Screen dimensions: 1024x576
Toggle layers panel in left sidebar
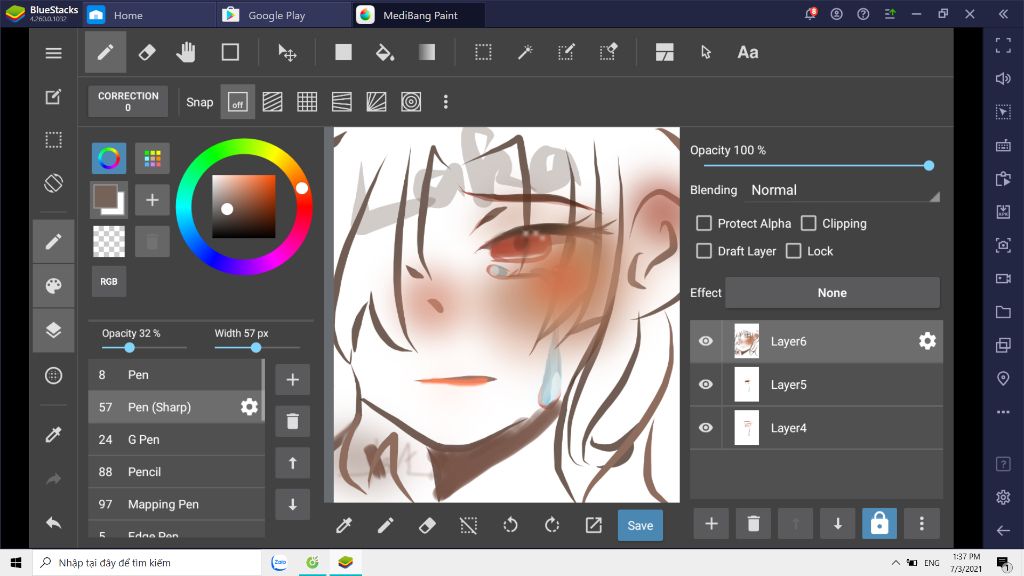click(54, 330)
